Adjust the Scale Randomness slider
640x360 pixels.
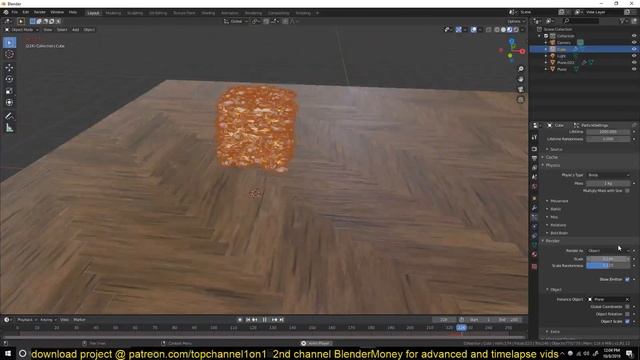click(608, 266)
